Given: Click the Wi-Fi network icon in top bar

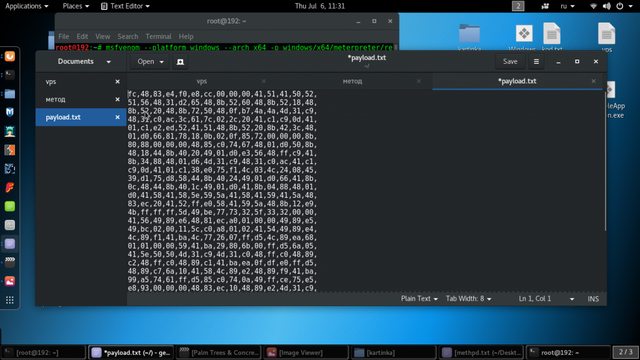Looking at the screenshot, I should click(x=593, y=6).
